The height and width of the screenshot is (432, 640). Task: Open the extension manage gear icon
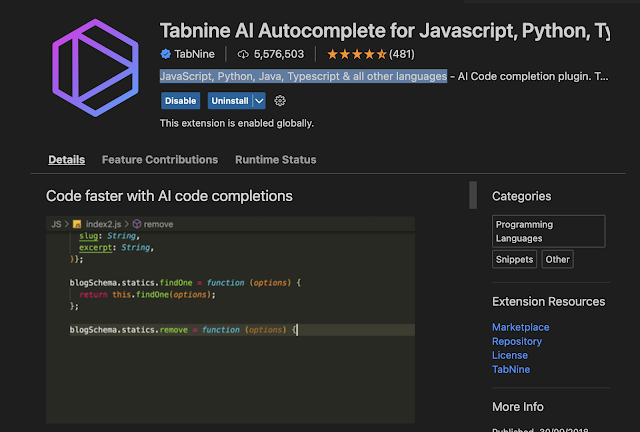pos(280,101)
